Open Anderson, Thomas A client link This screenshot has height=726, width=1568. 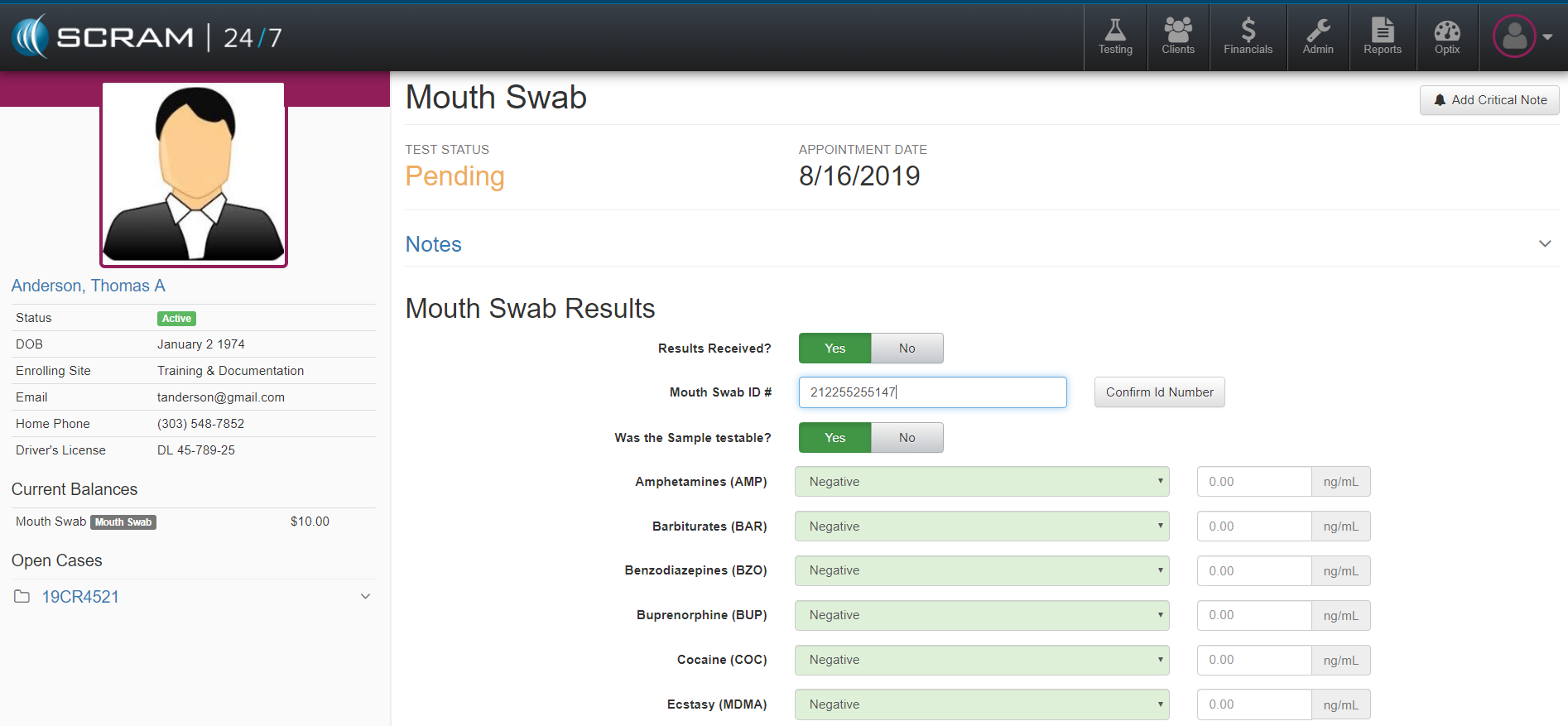click(x=89, y=286)
